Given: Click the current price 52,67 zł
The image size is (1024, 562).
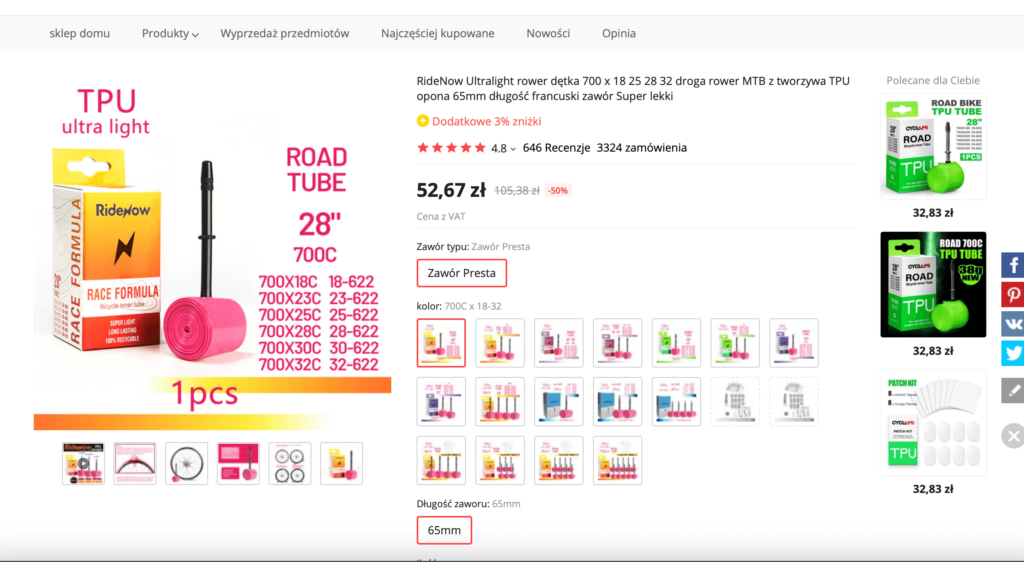Looking at the screenshot, I should click(451, 190).
